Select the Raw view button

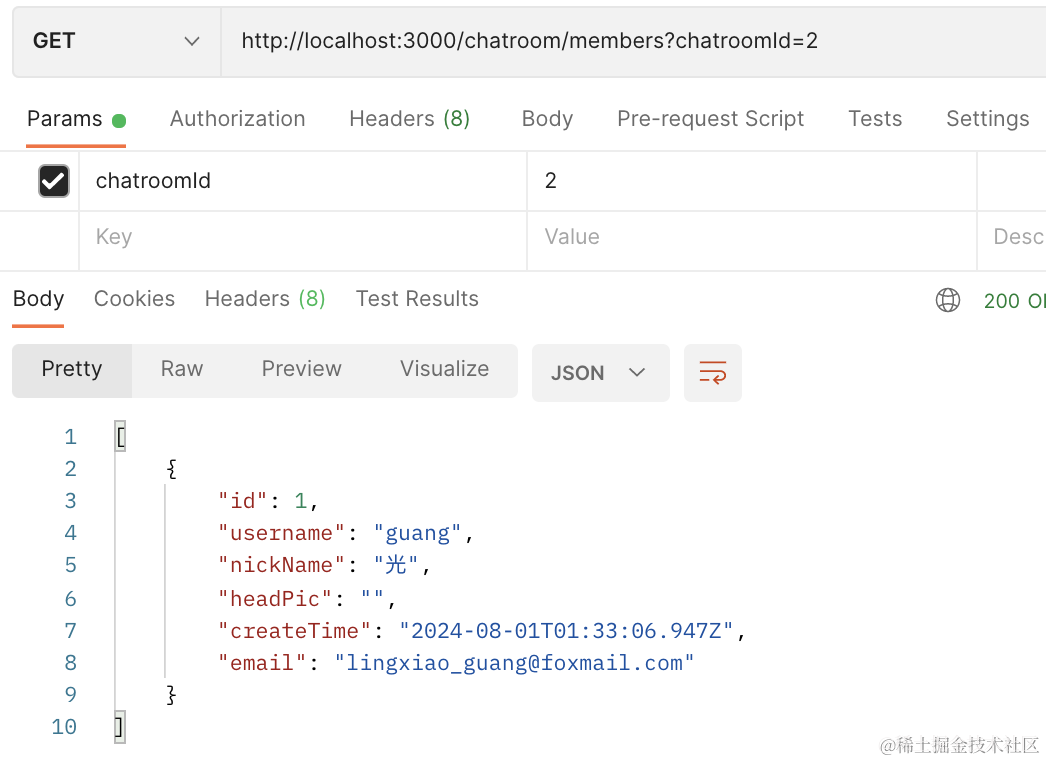[182, 369]
